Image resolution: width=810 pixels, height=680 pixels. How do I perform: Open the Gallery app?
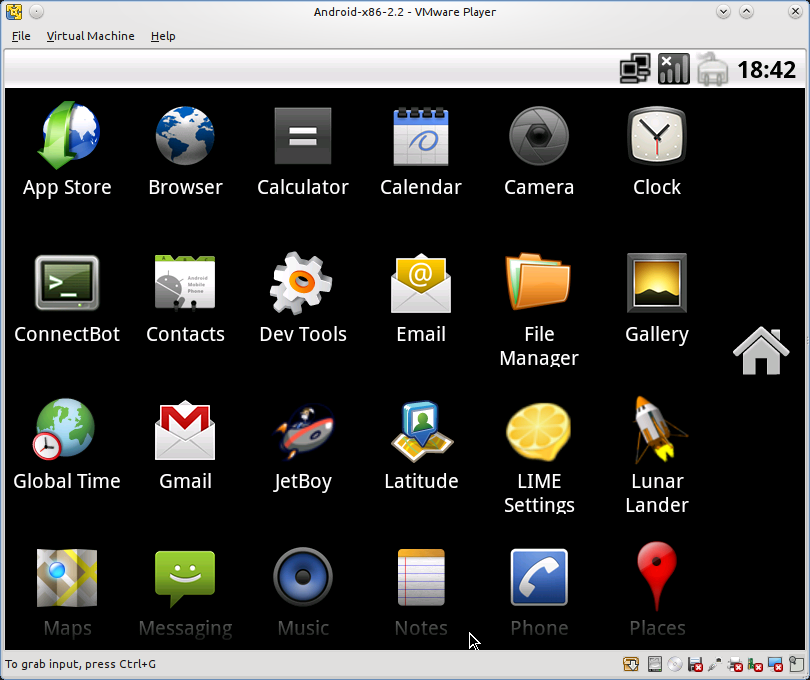[657, 298]
